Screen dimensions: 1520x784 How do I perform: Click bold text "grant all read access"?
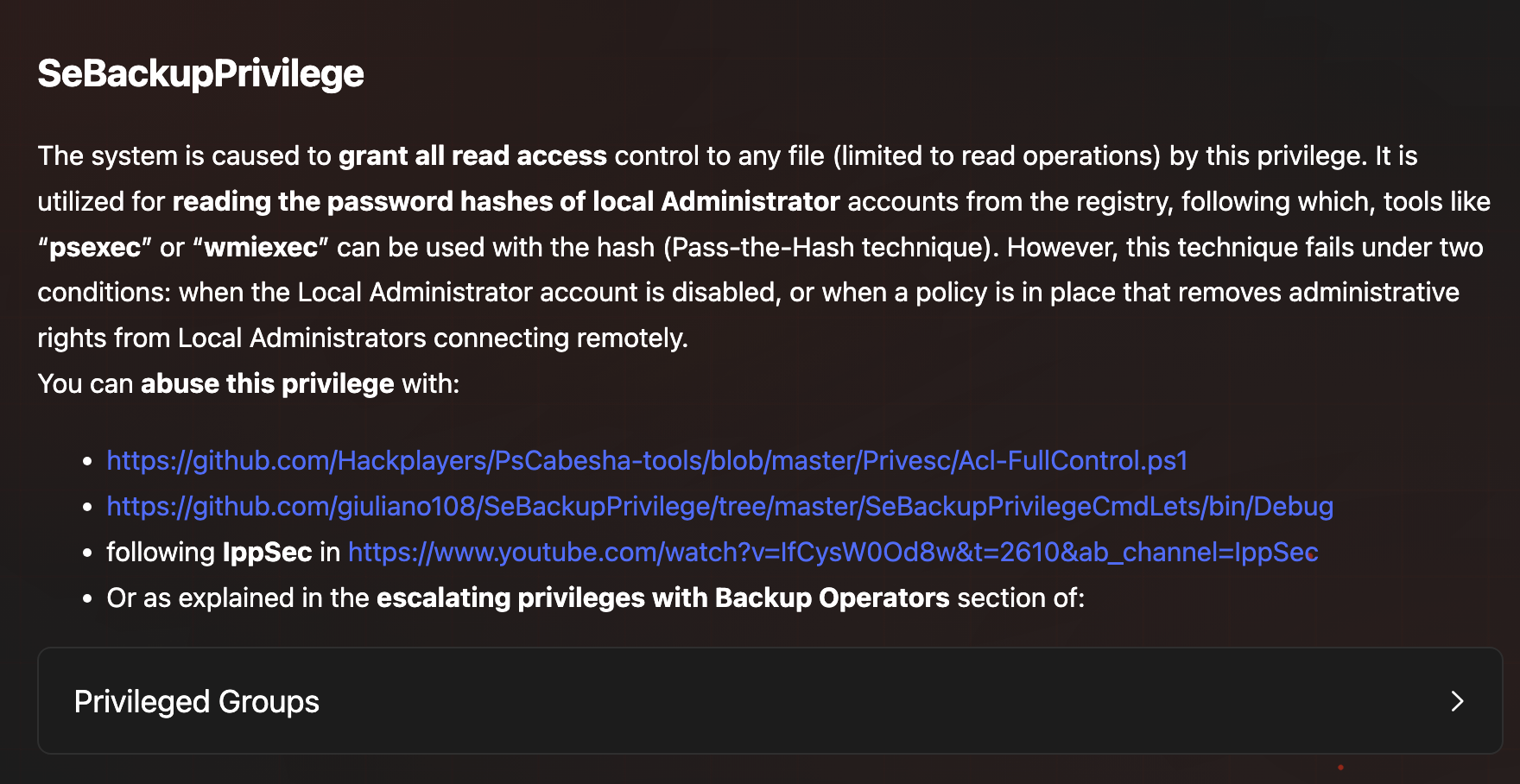472,156
